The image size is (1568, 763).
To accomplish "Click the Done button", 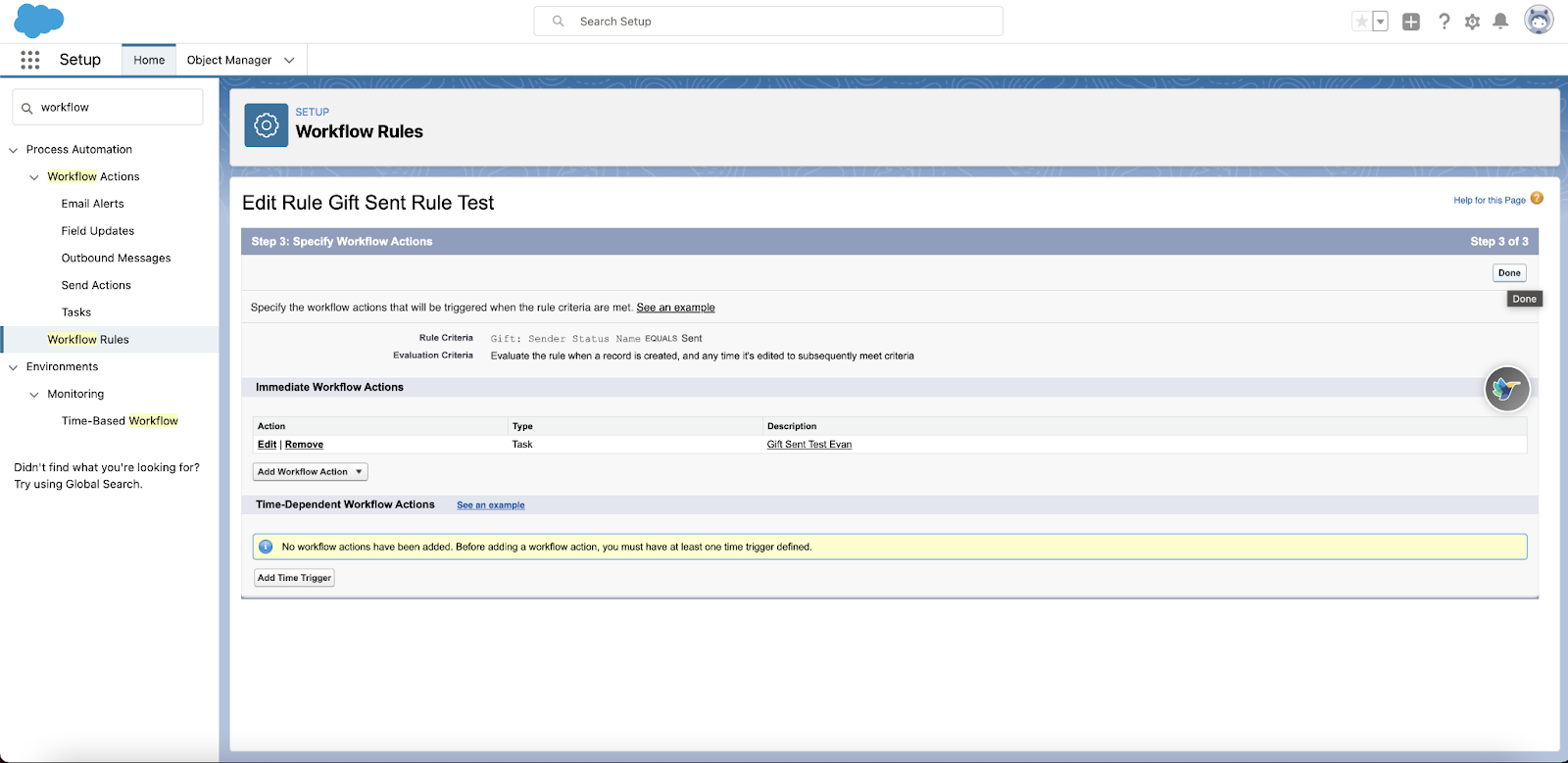I will coord(1509,273).
